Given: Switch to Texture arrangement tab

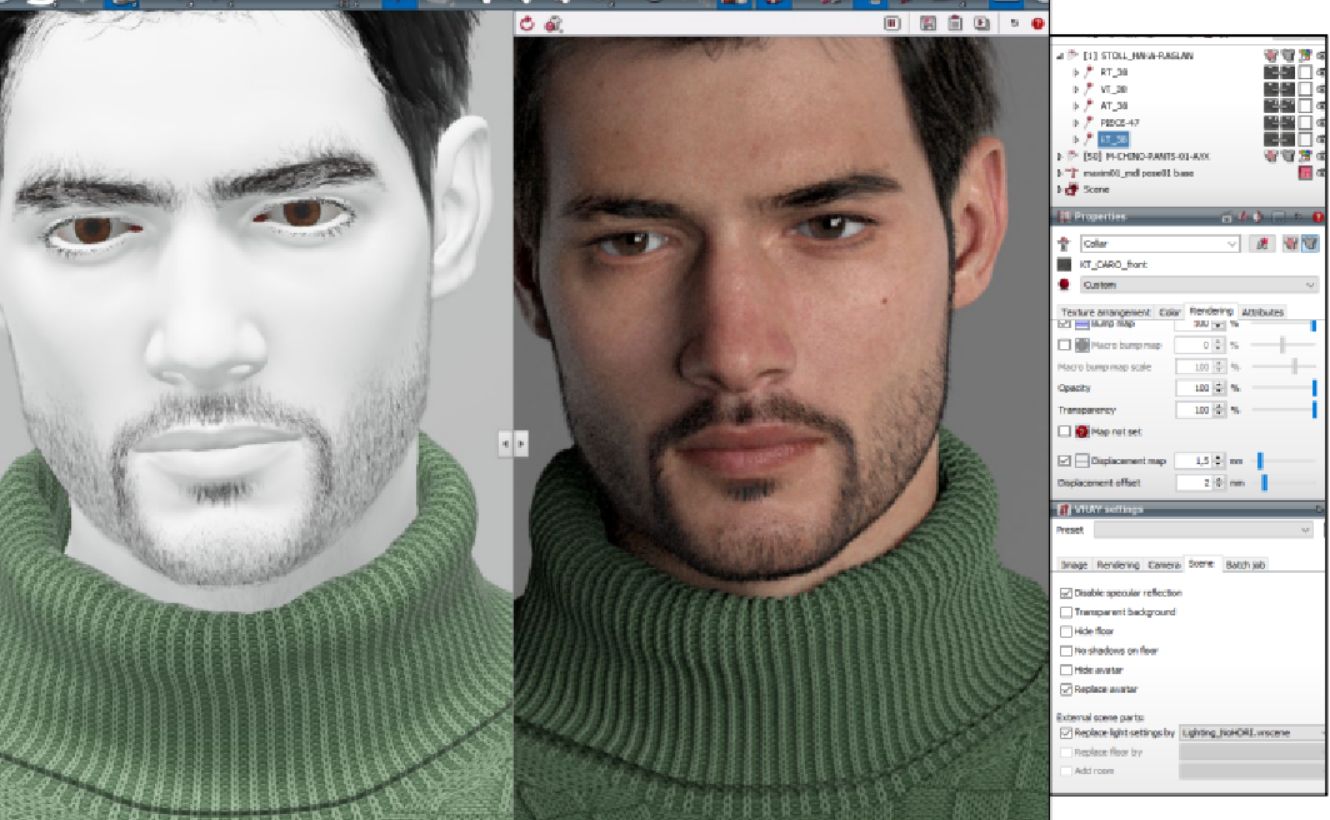Looking at the screenshot, I should point(1105,313).
